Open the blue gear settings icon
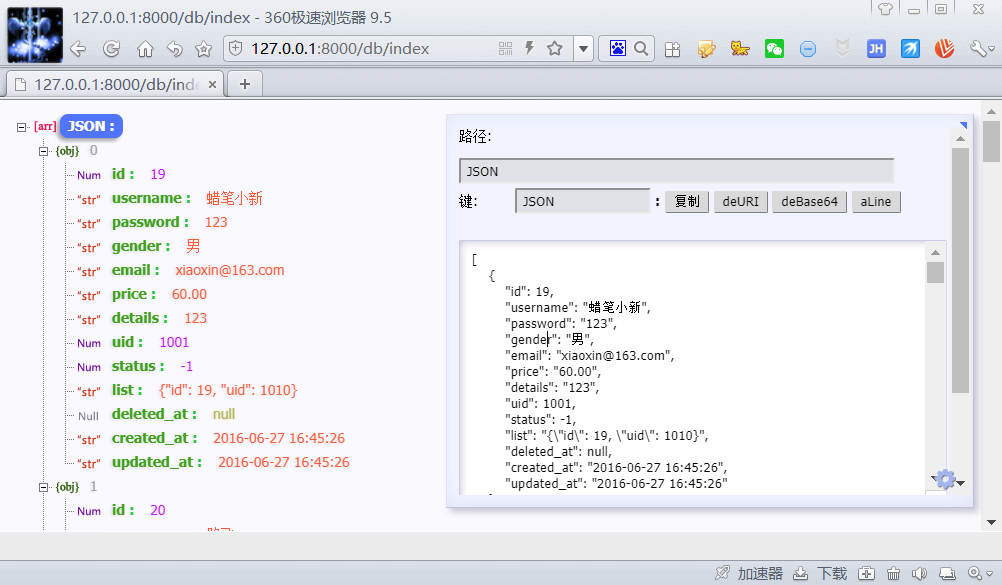This screenshot has height=585, width=1002. pos(945,479)
